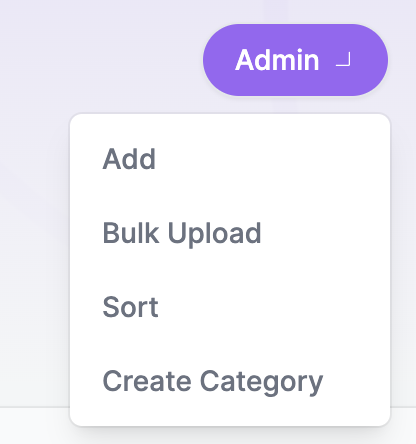The image size is (416, 444).
Task: Close the dropdown via the Admin pill
Action: click(295, 60)
